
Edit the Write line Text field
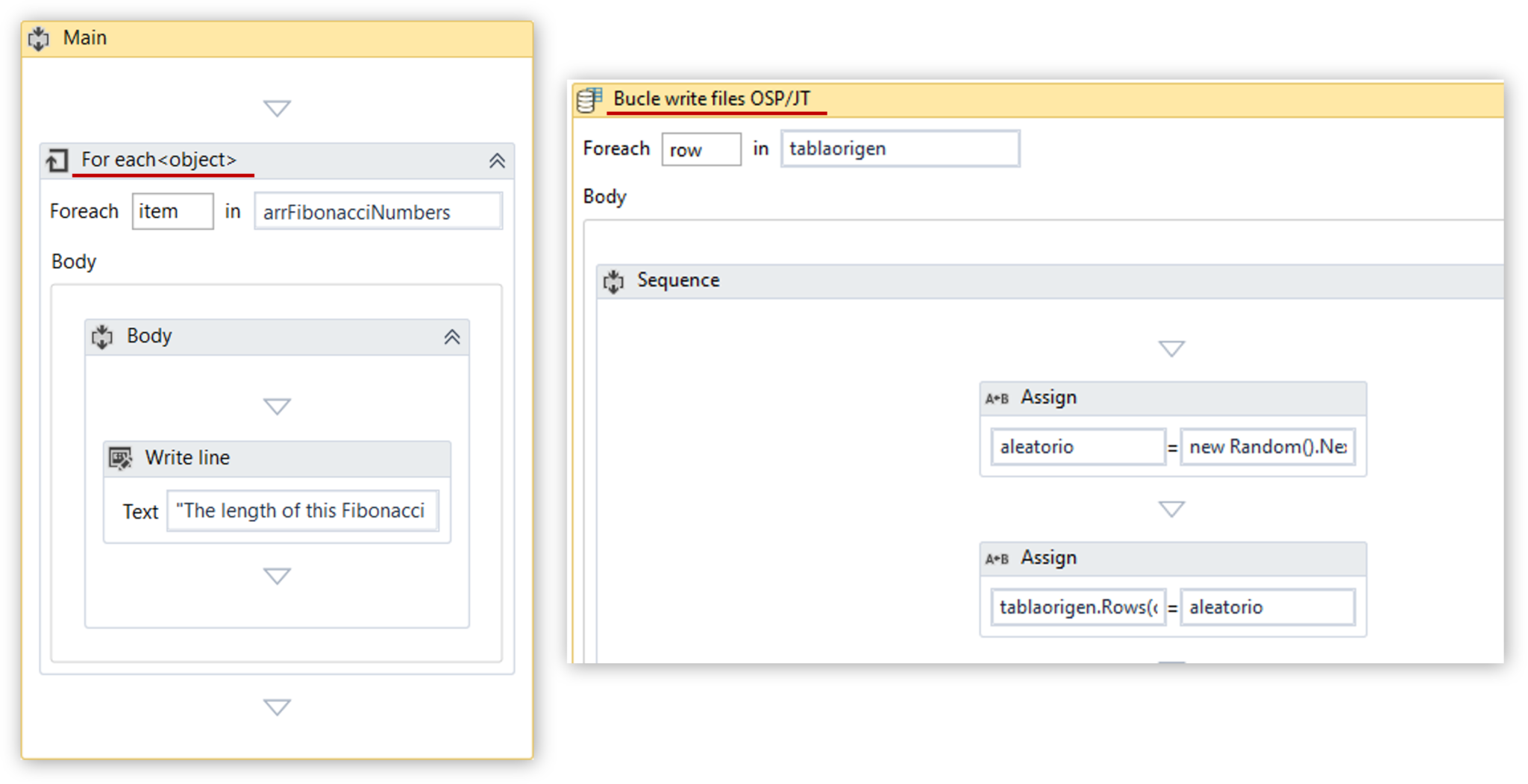click(x=303, y=511)
